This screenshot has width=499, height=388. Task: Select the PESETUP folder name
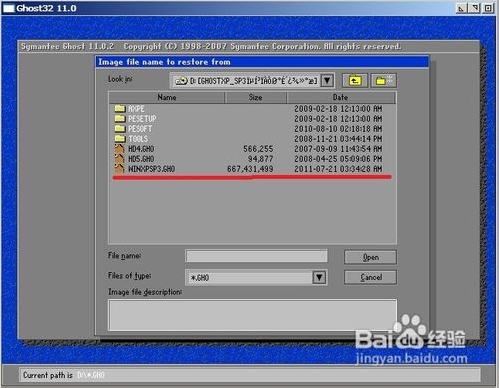tap(142, 119)
